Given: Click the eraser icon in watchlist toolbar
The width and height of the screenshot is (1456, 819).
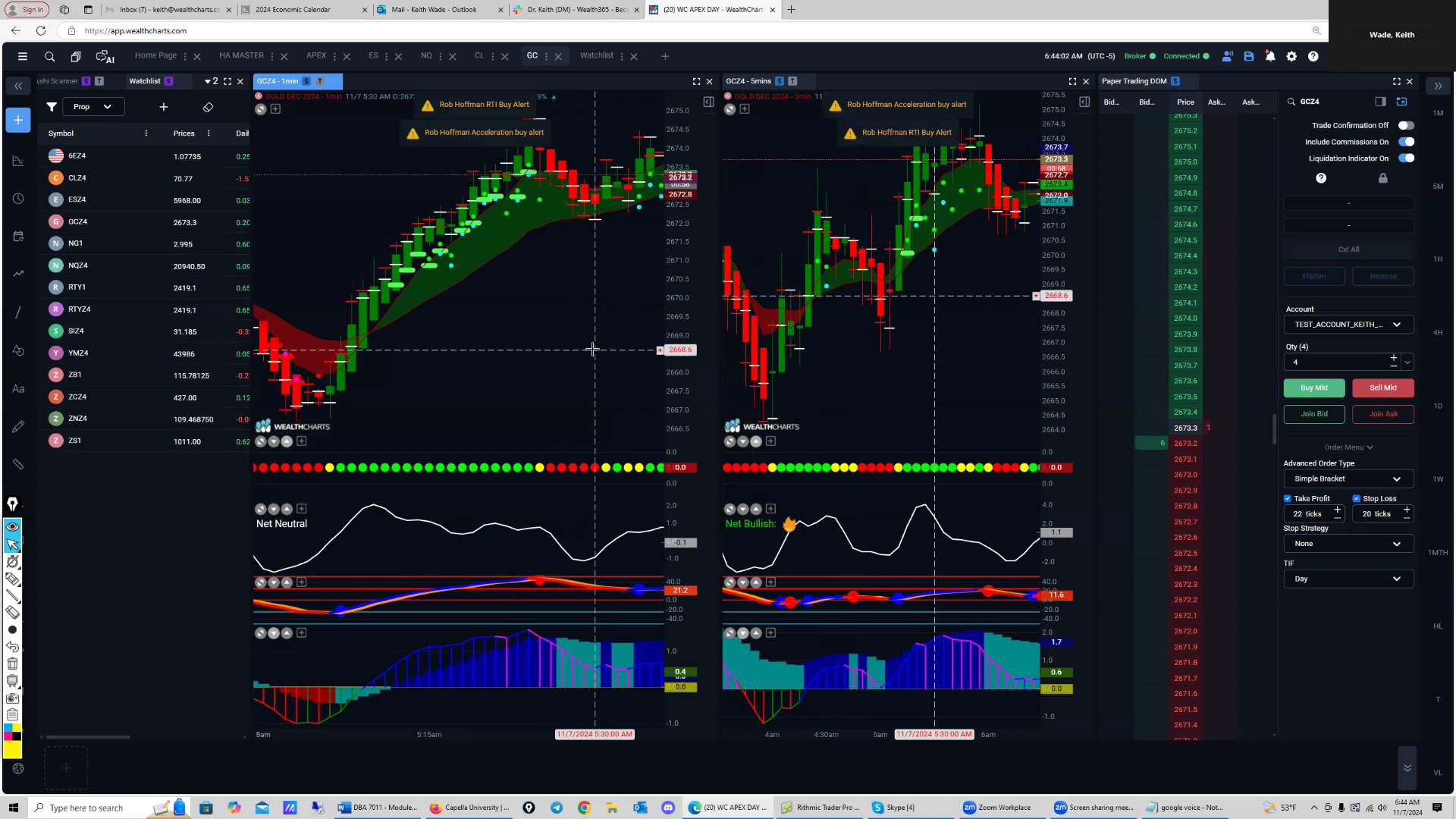Looking at the screenshot, I should click(208, 107).
